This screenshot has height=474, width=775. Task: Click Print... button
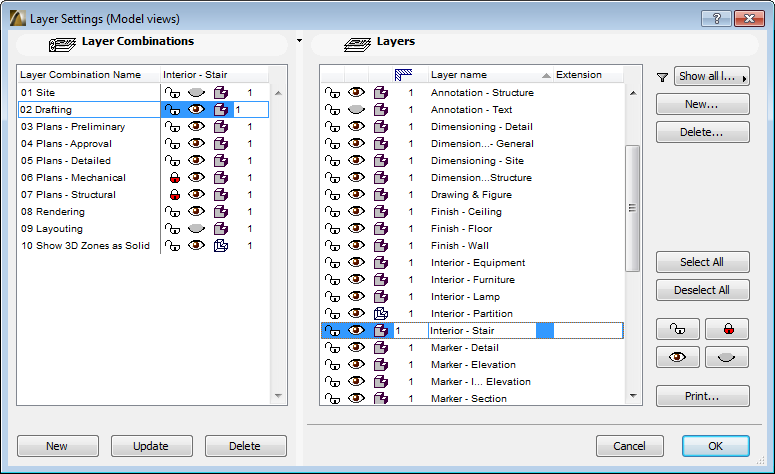coord(702,396)
